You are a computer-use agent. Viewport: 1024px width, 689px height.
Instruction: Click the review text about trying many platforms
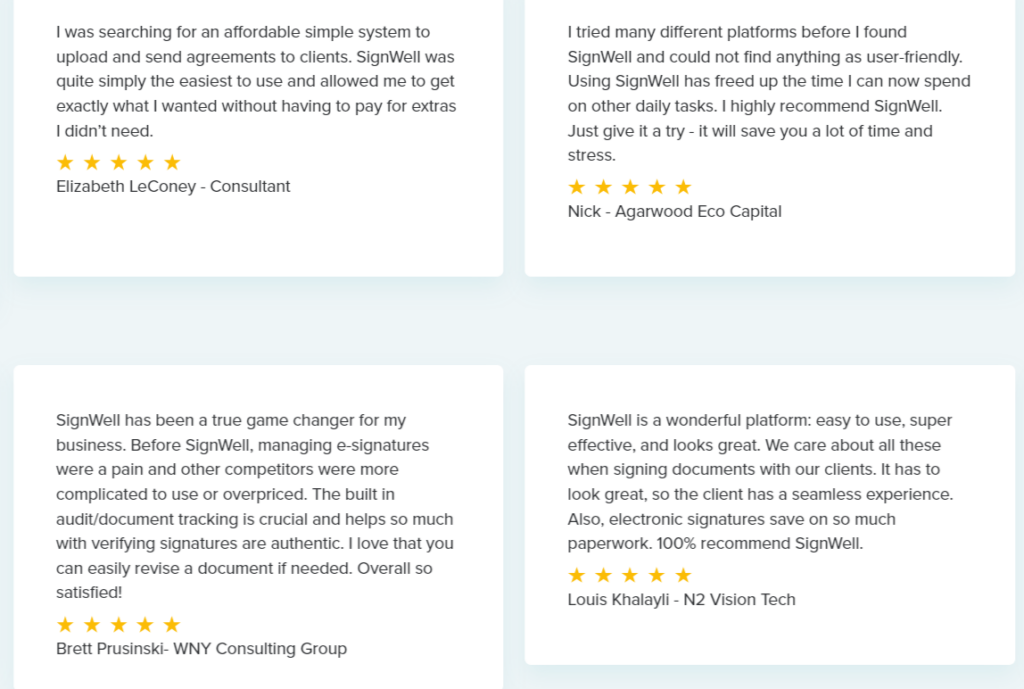coord(768,94)
